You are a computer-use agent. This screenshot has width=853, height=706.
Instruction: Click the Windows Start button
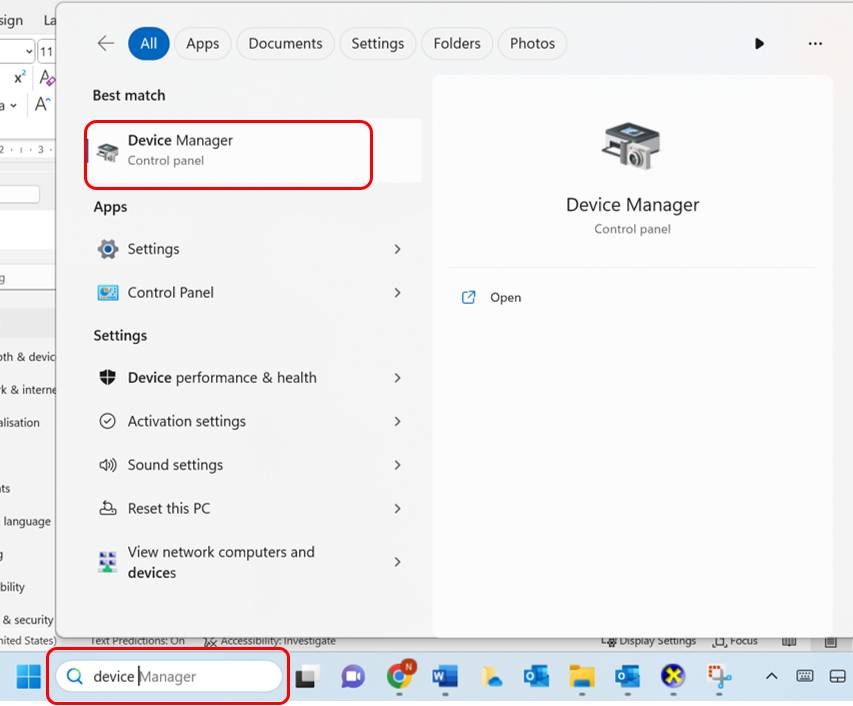coord(28,676)
